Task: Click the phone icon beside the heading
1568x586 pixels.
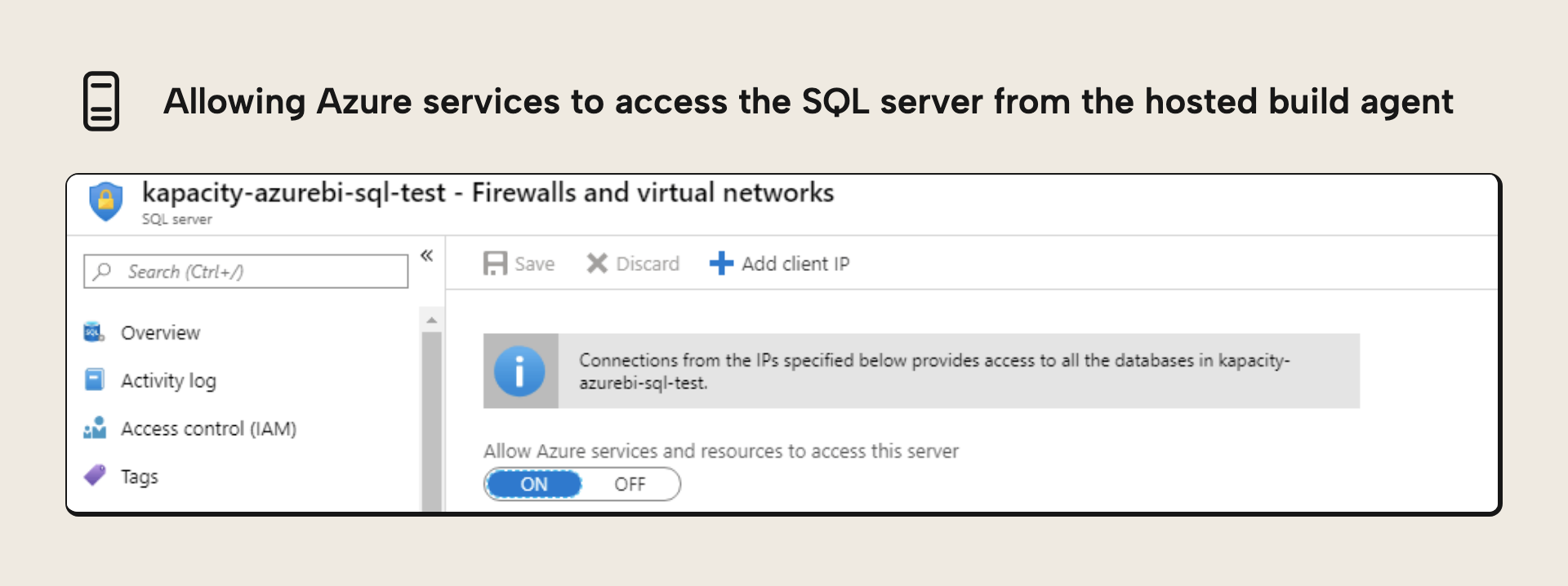Action: [x=101, y=101]
